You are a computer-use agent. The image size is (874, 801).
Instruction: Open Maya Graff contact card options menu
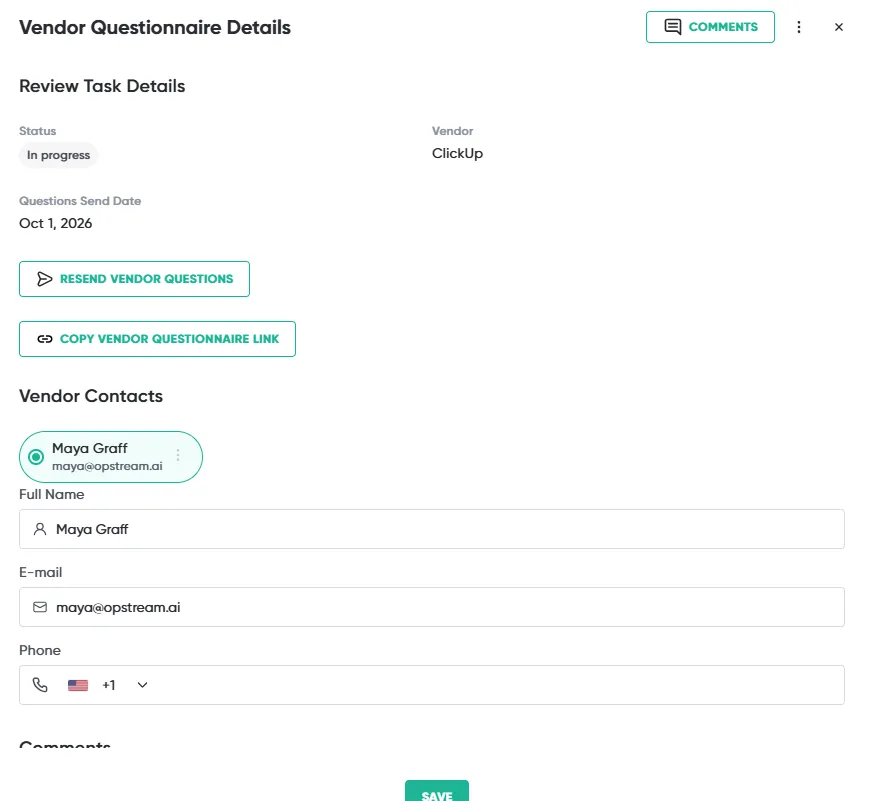pos(178,455)
